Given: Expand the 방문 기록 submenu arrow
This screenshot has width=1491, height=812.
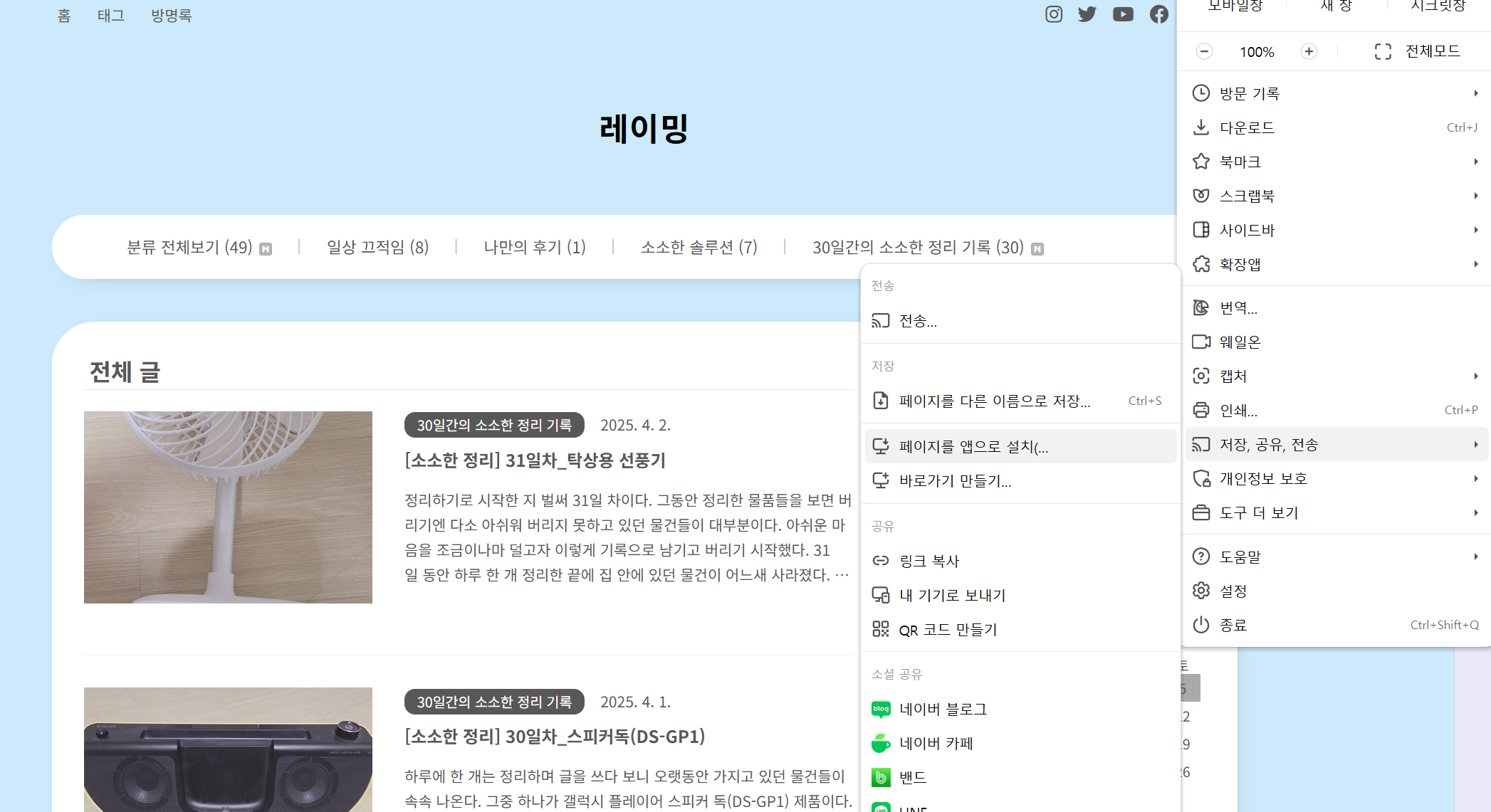Looking at the screenshot, I should (1476, 93).
